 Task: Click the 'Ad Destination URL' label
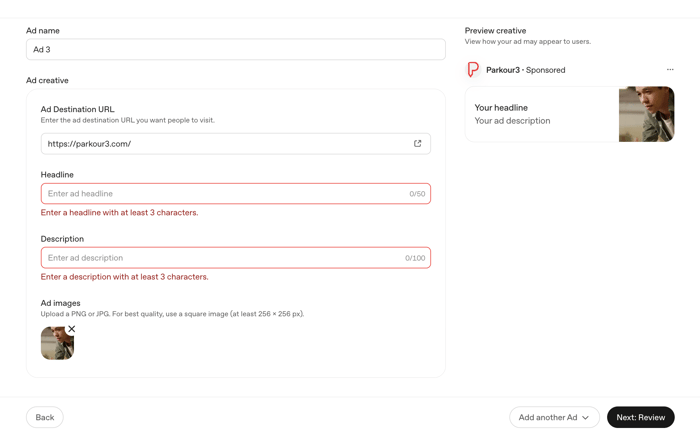(77, 109)
